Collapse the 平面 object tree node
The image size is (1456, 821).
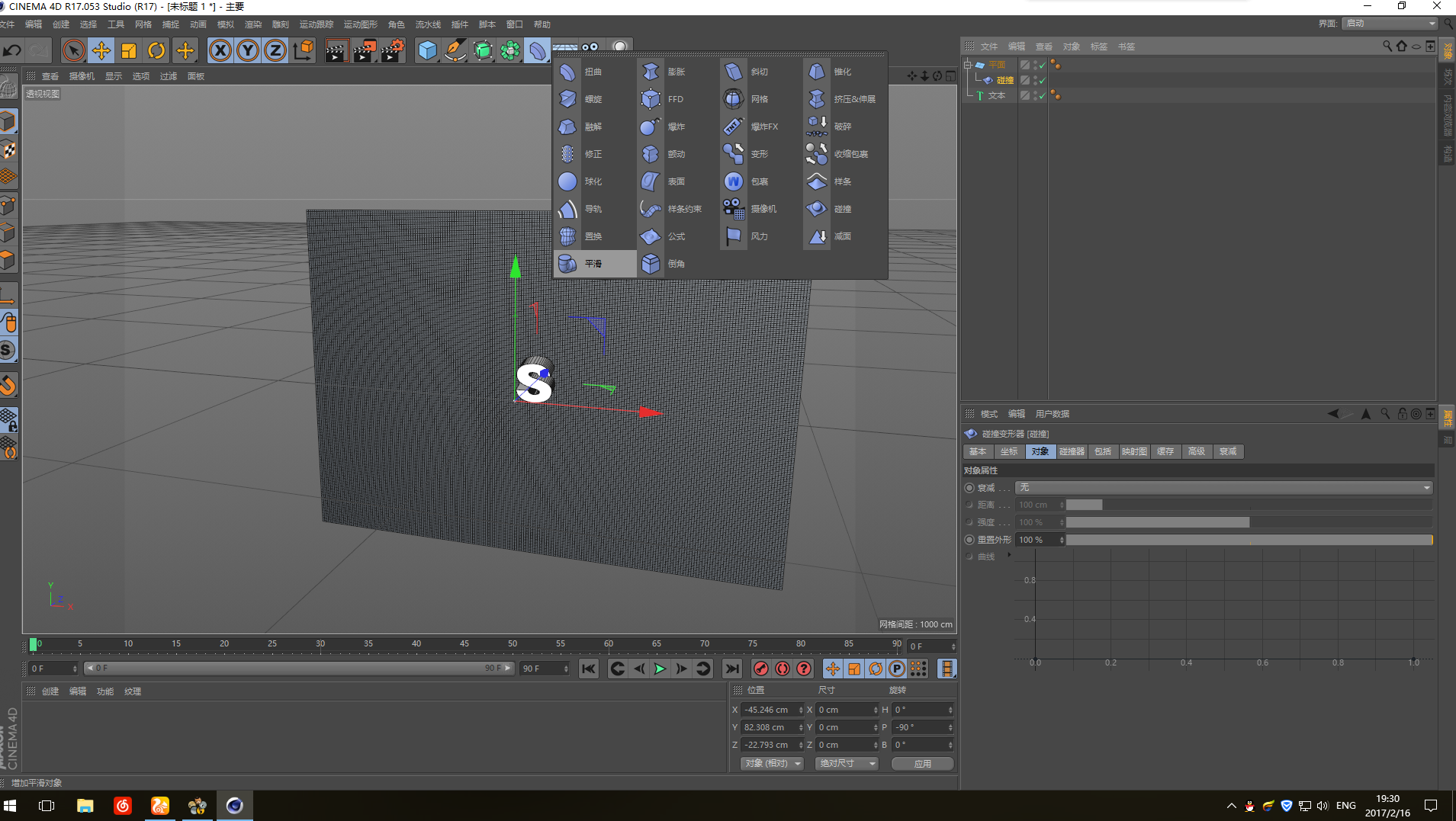click(968, 65)
